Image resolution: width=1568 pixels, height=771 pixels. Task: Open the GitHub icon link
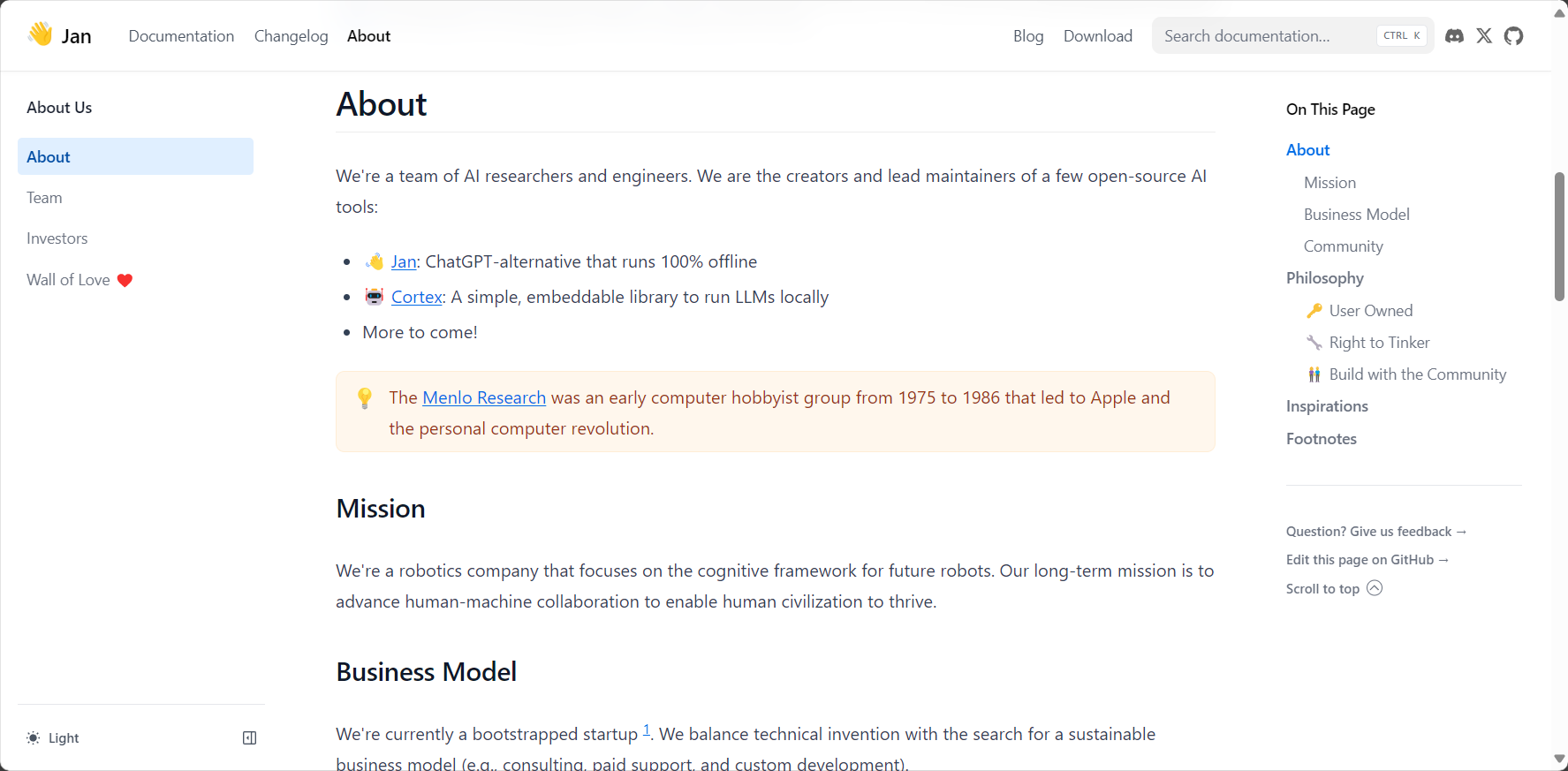[x=1513, y=36]
